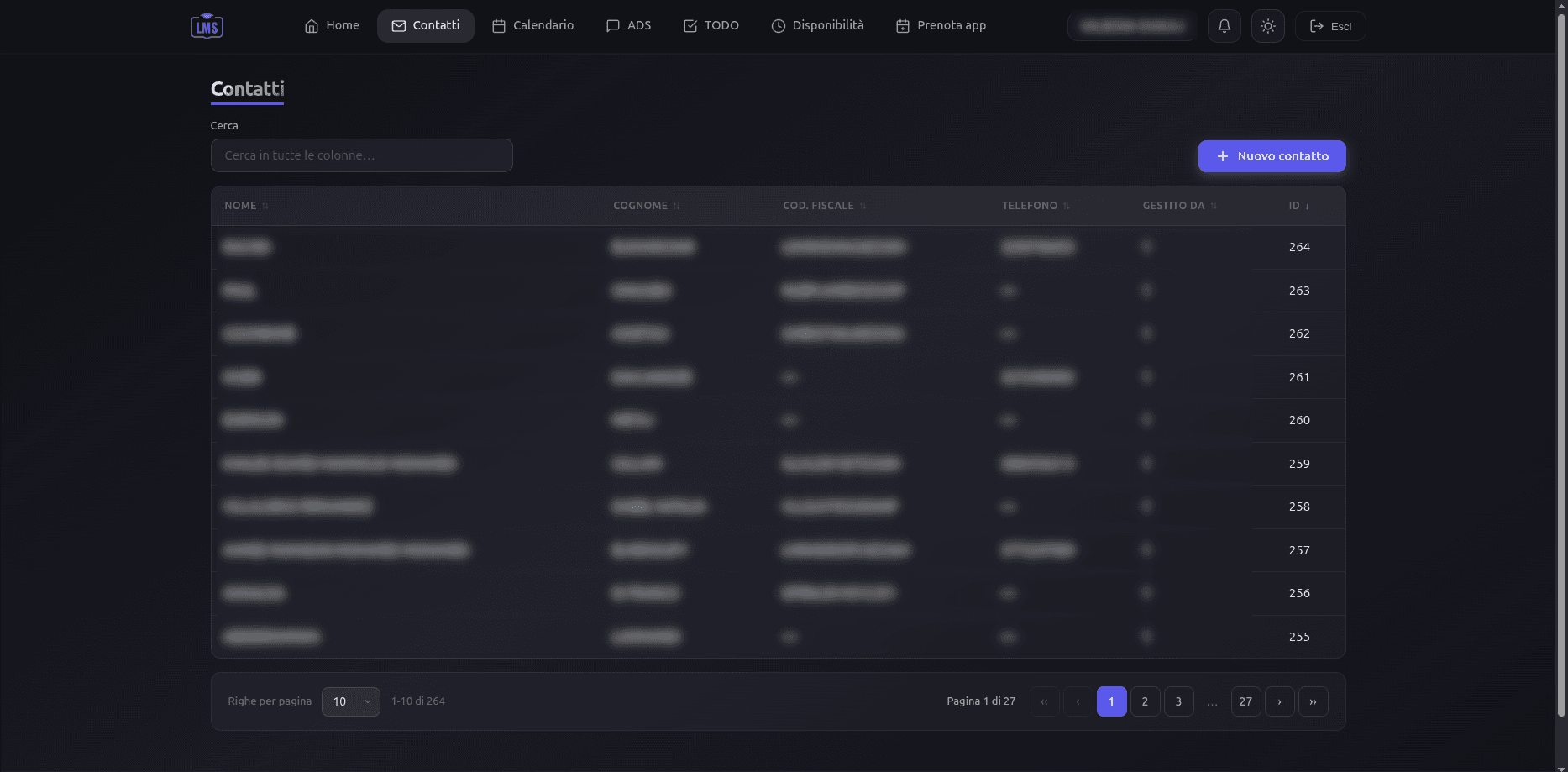1568x772 pixels.
Task: Click the Nuovo contatto button
Action: click(x=1272, y=156)
